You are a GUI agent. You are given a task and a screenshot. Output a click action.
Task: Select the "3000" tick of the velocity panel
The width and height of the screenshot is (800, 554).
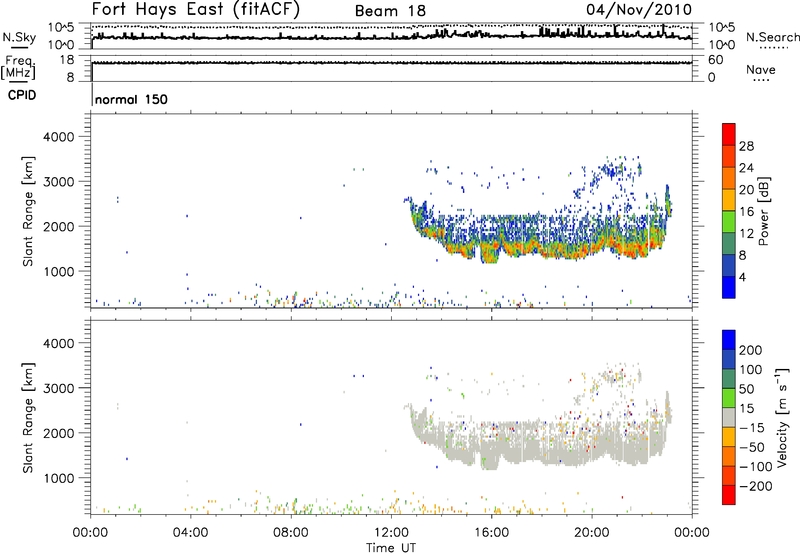click(x=59, y=388)
